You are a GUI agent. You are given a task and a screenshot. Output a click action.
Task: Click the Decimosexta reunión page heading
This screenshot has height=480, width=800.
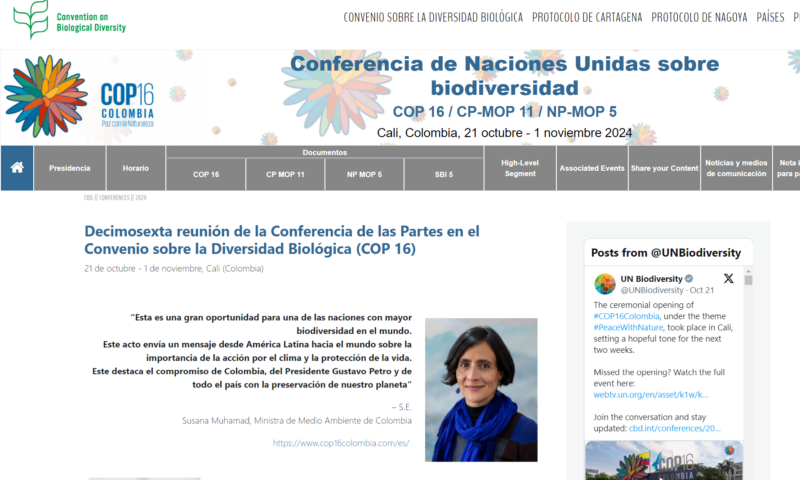click(x=282, y=240)
